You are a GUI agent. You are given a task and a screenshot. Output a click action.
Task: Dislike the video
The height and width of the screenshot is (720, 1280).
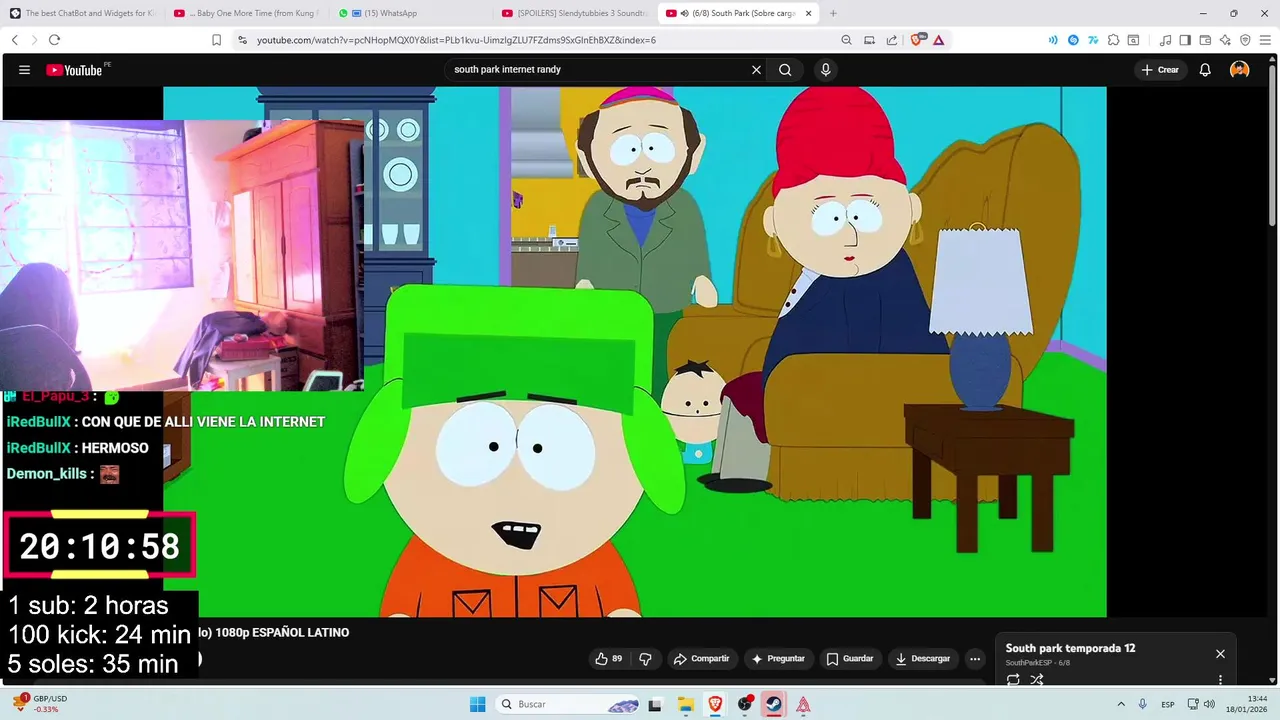pos(645,659)
